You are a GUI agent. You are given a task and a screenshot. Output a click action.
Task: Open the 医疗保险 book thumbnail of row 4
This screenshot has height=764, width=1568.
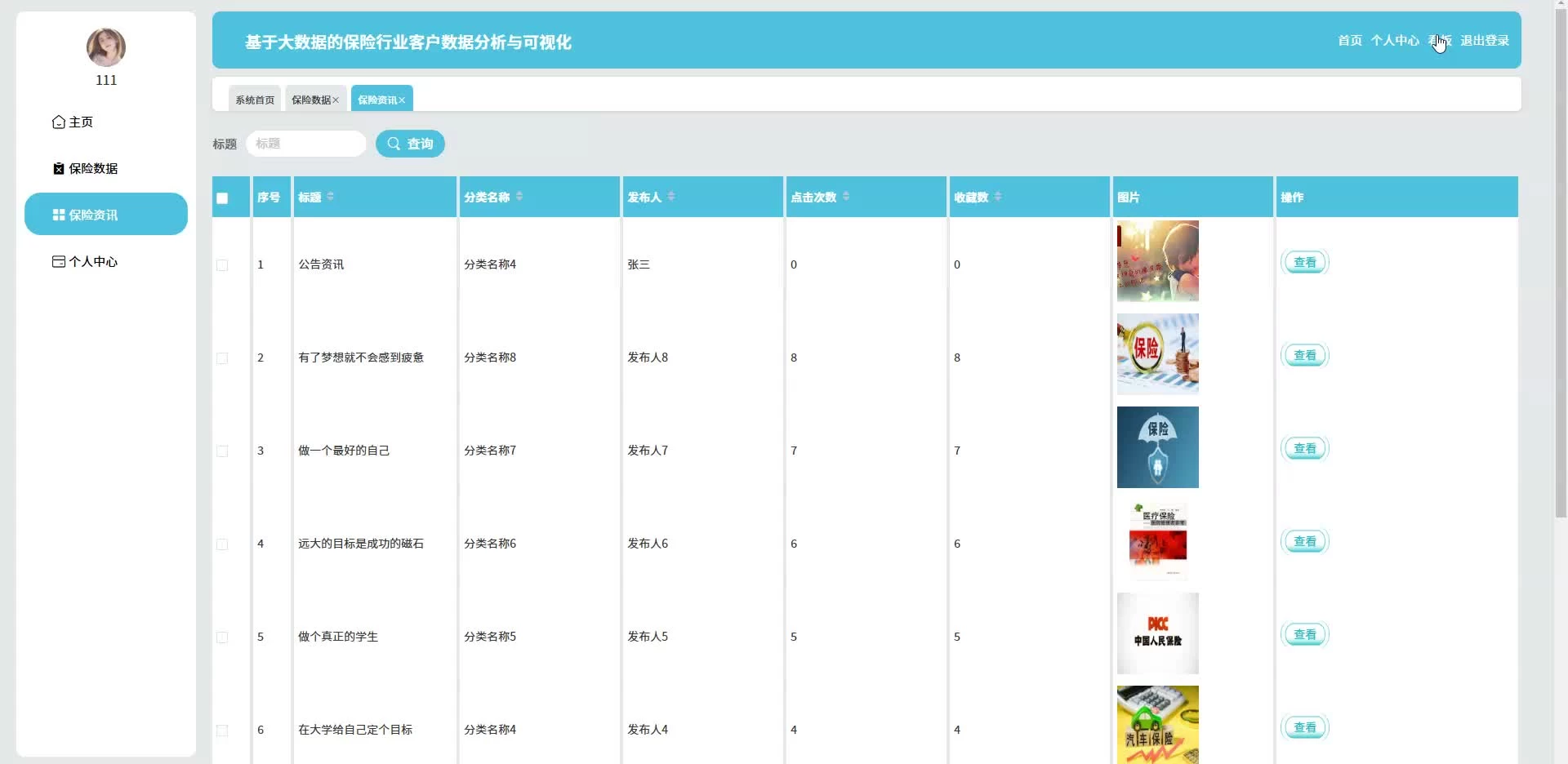[1158, 540]
